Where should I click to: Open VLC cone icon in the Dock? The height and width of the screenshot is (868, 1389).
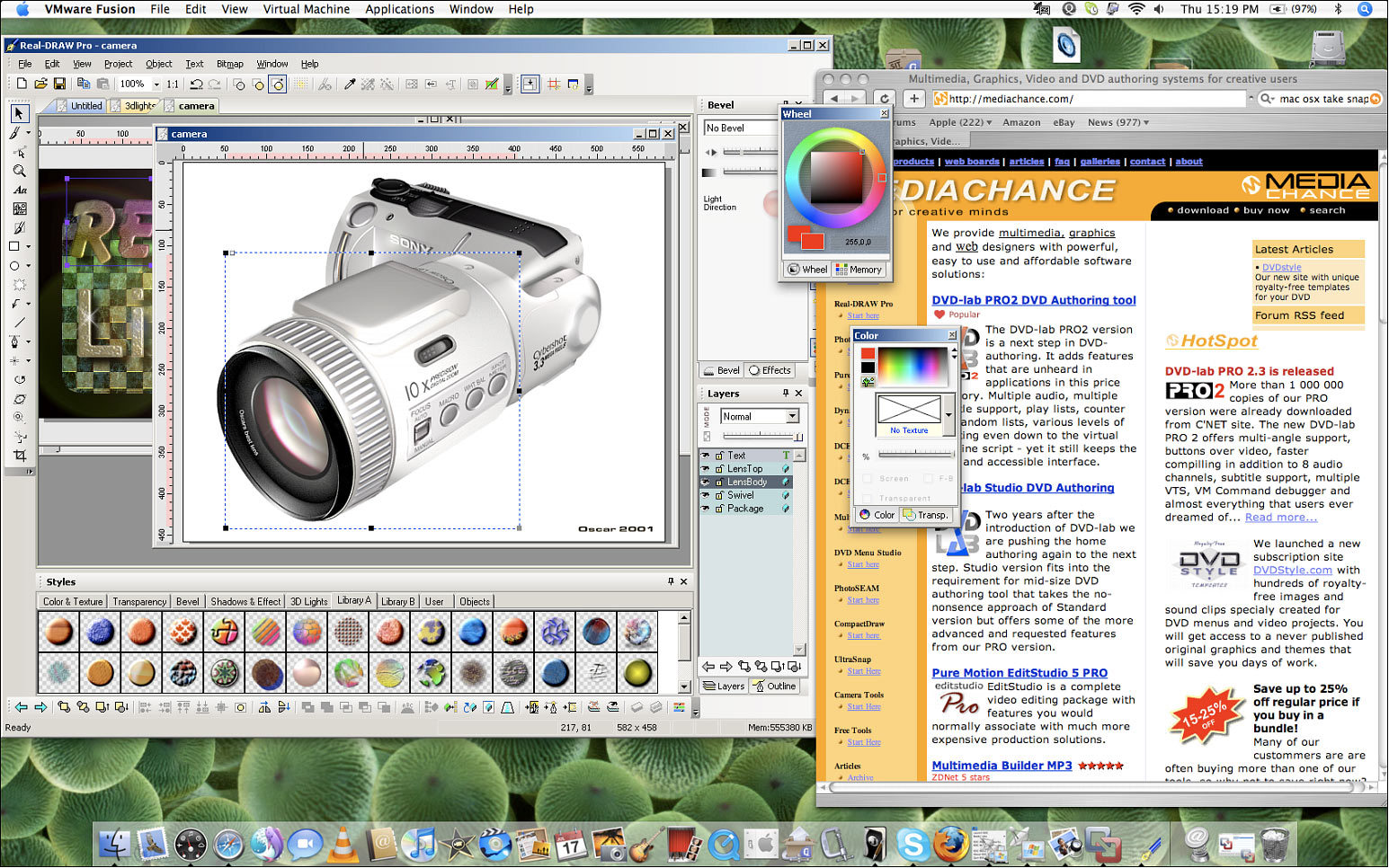pyautogui.click(x=342, y=845)
